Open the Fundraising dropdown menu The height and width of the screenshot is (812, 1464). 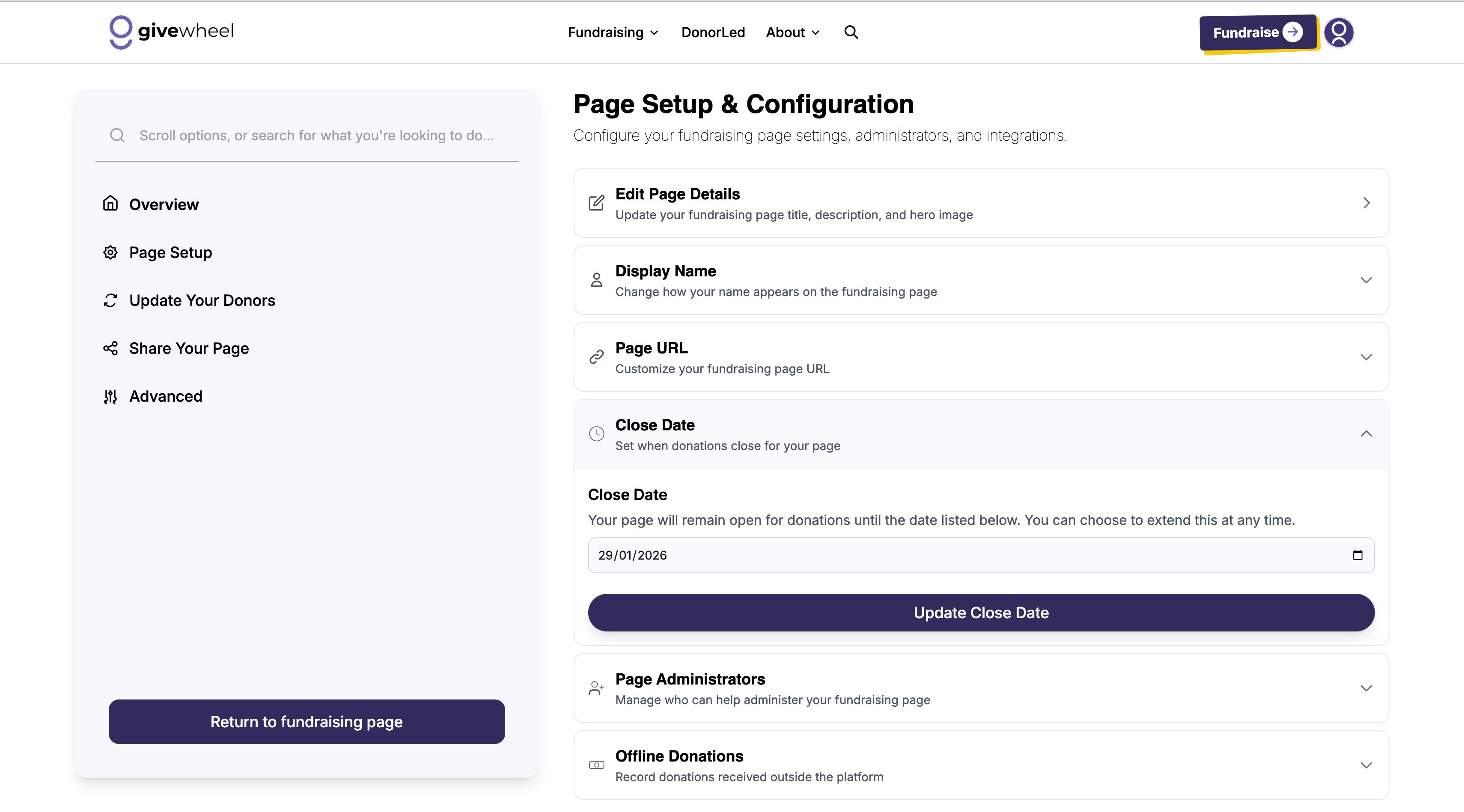[613, 33]
